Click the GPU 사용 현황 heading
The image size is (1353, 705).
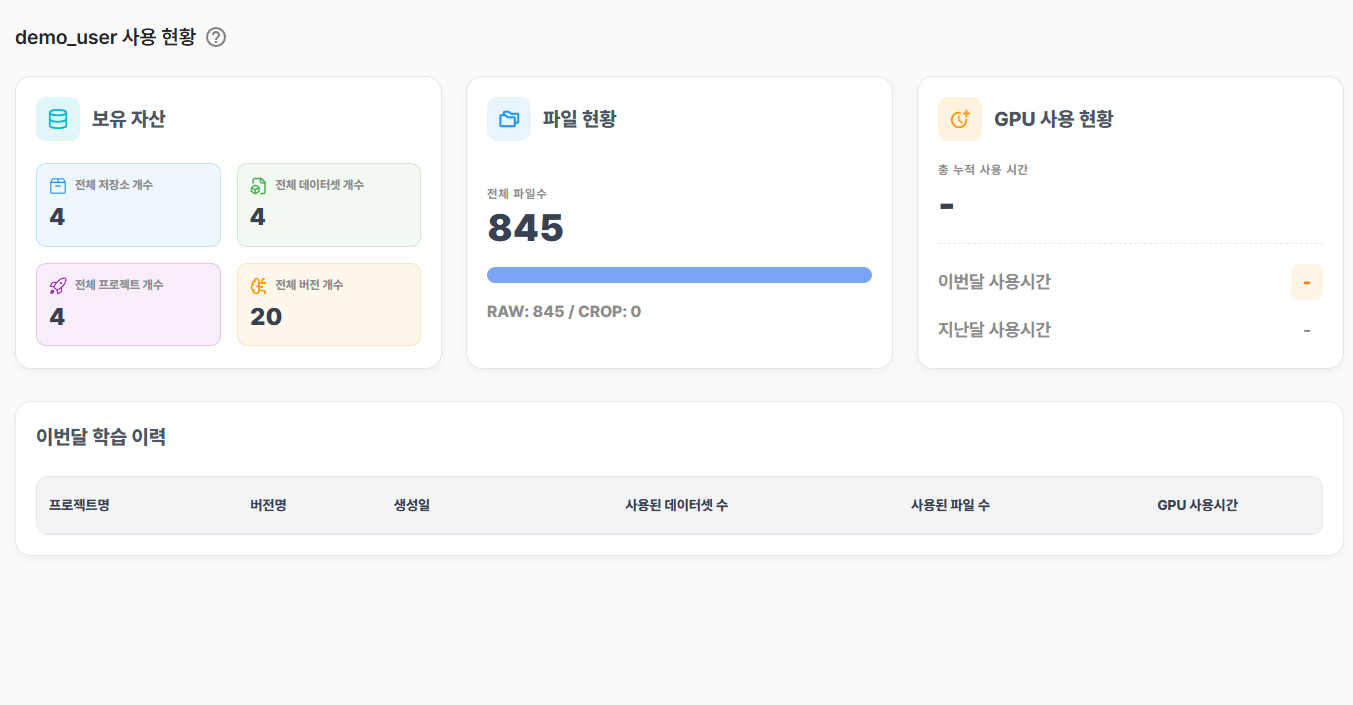(1054, 119)
